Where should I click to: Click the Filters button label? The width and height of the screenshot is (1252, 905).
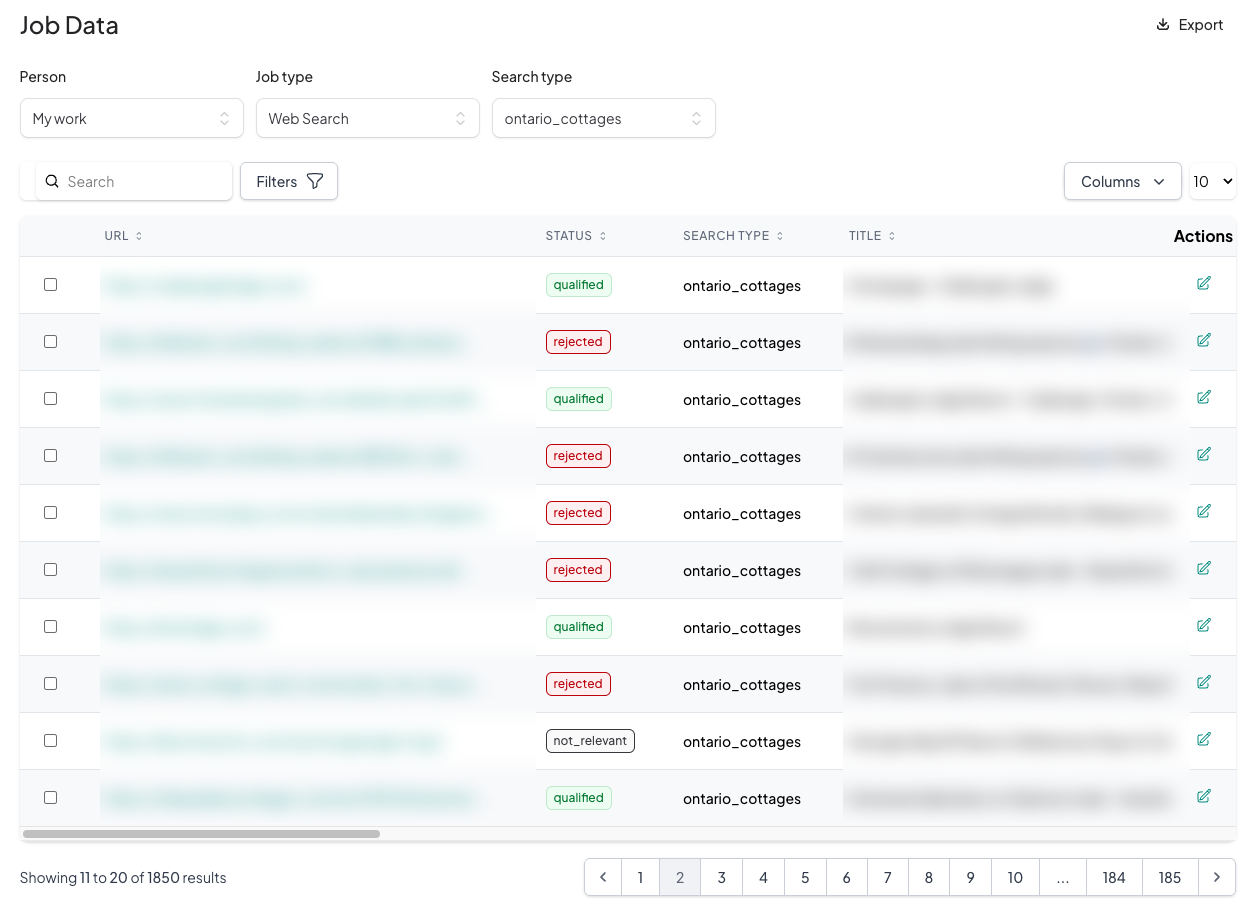tap(277, 181)
